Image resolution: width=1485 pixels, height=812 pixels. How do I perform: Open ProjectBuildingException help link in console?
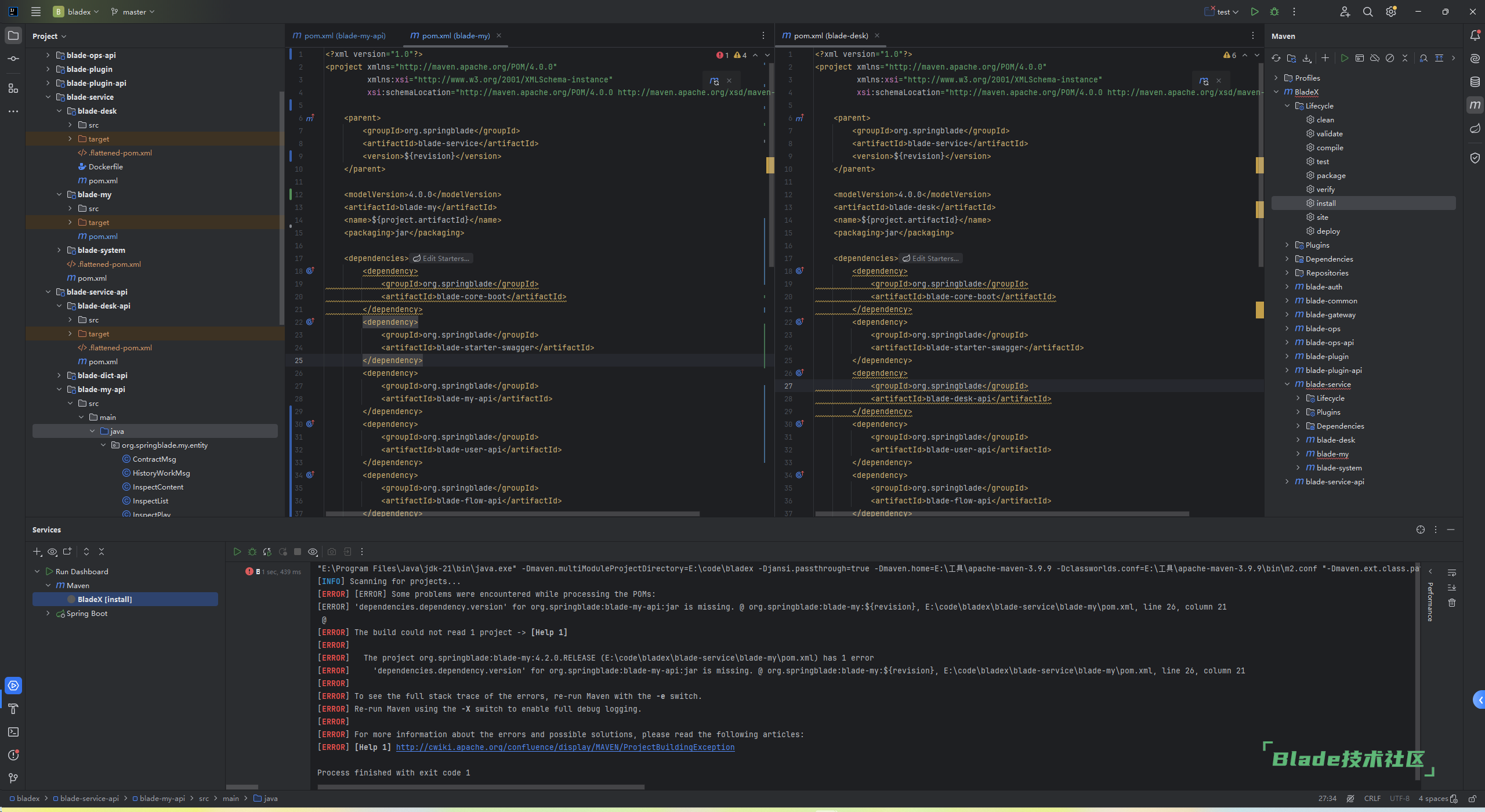click(565, 747)
